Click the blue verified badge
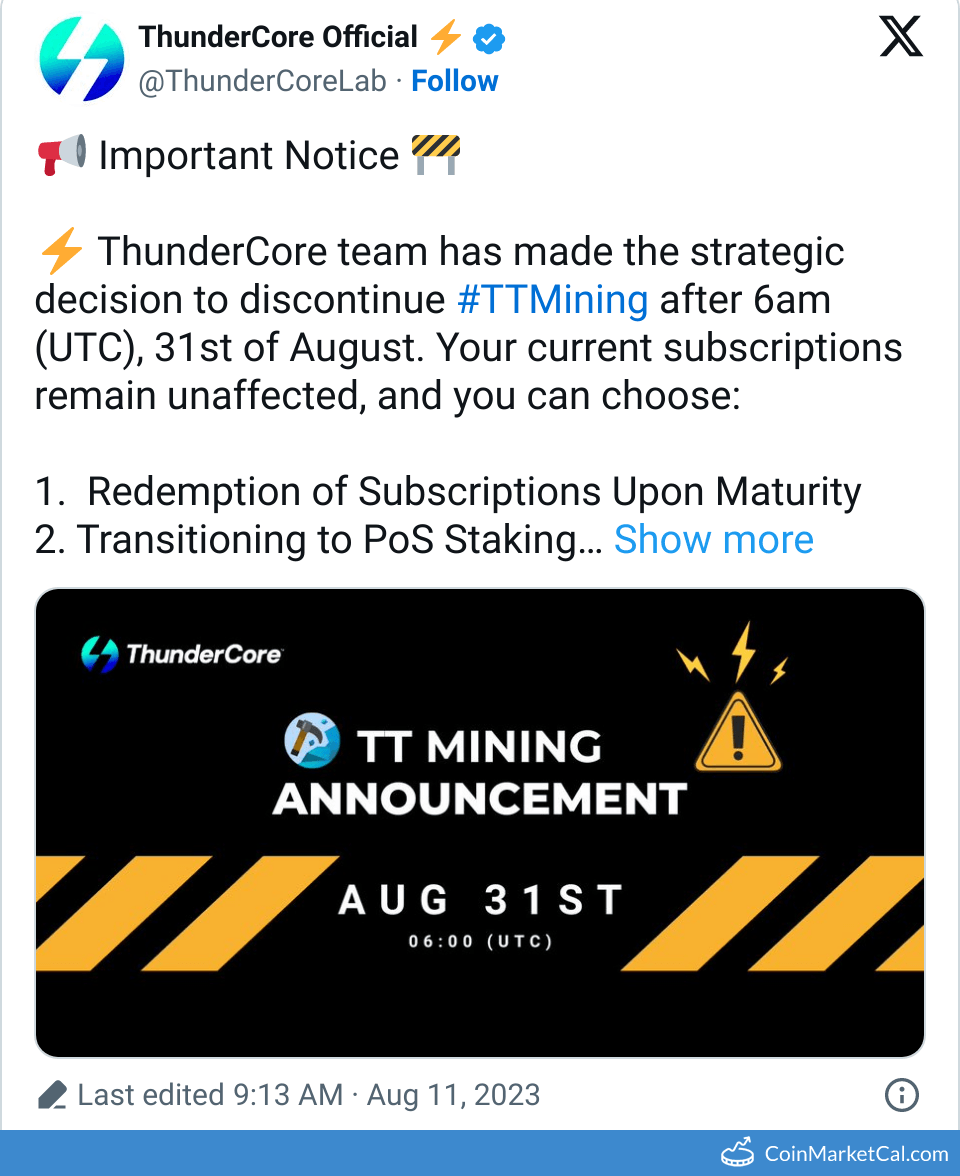Screen dimensions: 960x1176 point(488,39)
